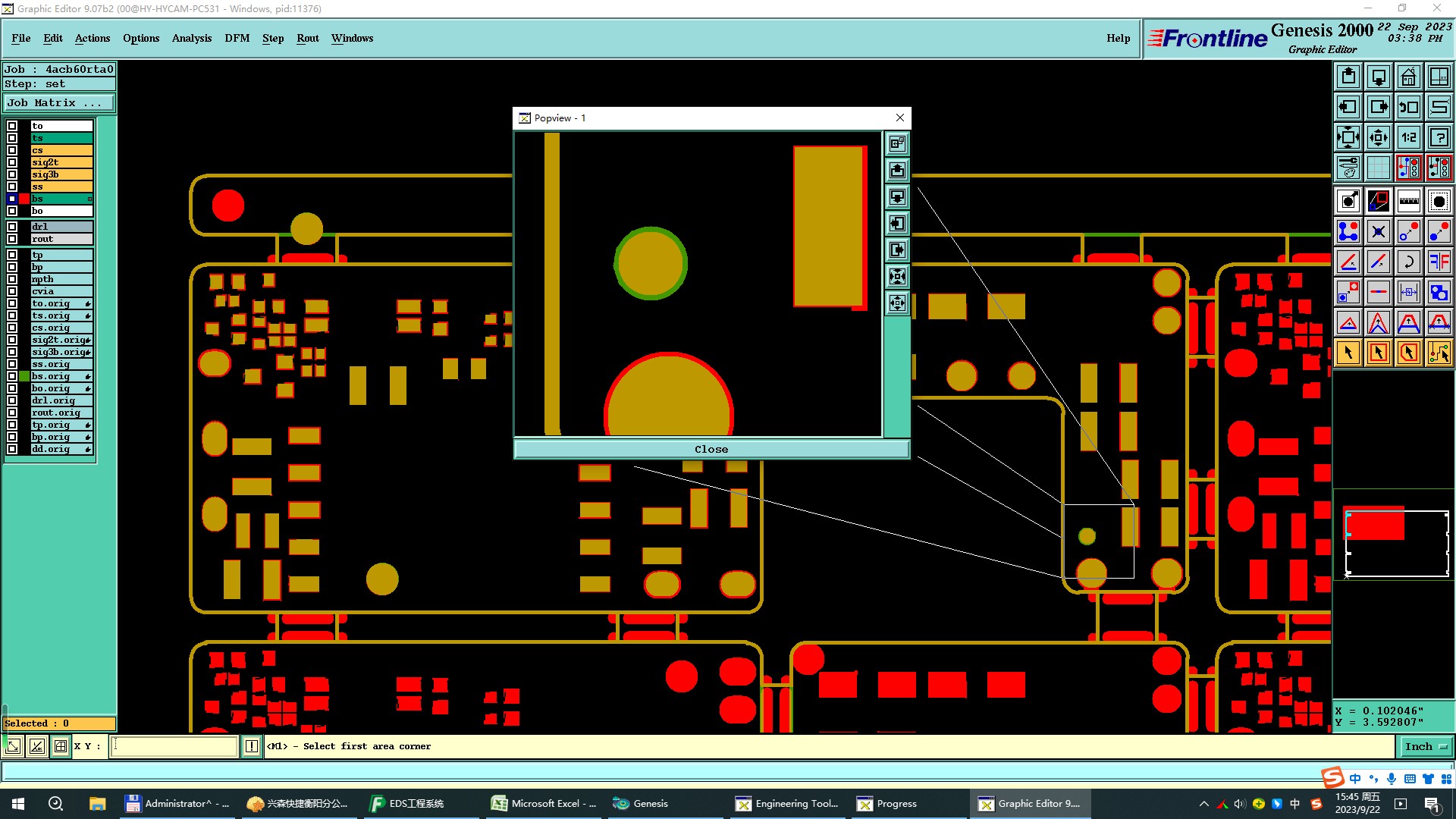1456x819 pixels.
Task: Click the question mark help icon
Action: point(1439,137)
